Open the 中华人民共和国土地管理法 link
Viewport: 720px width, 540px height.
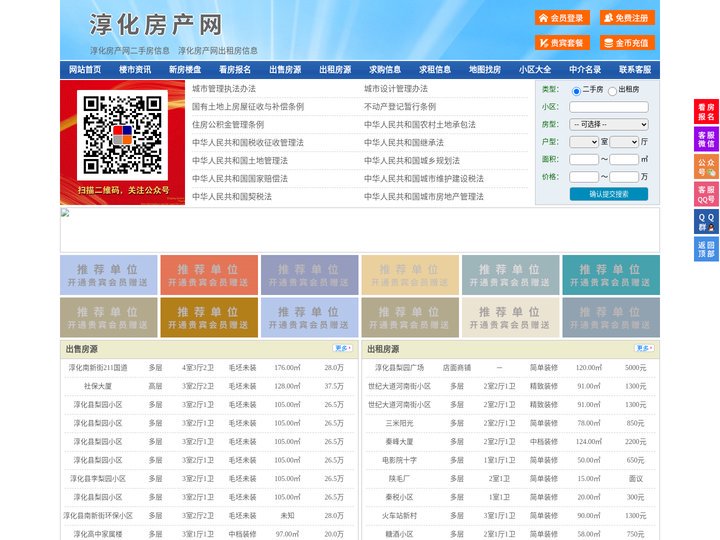[x=240, y=160]
